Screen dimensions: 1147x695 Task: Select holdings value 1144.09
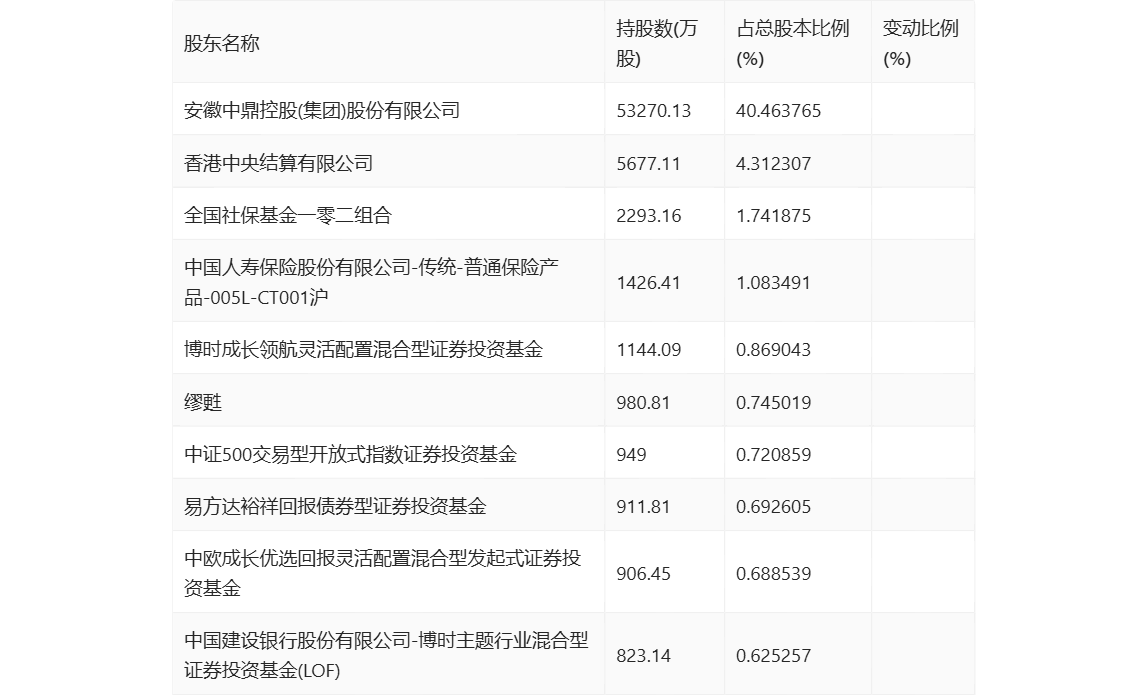(649, 350)
